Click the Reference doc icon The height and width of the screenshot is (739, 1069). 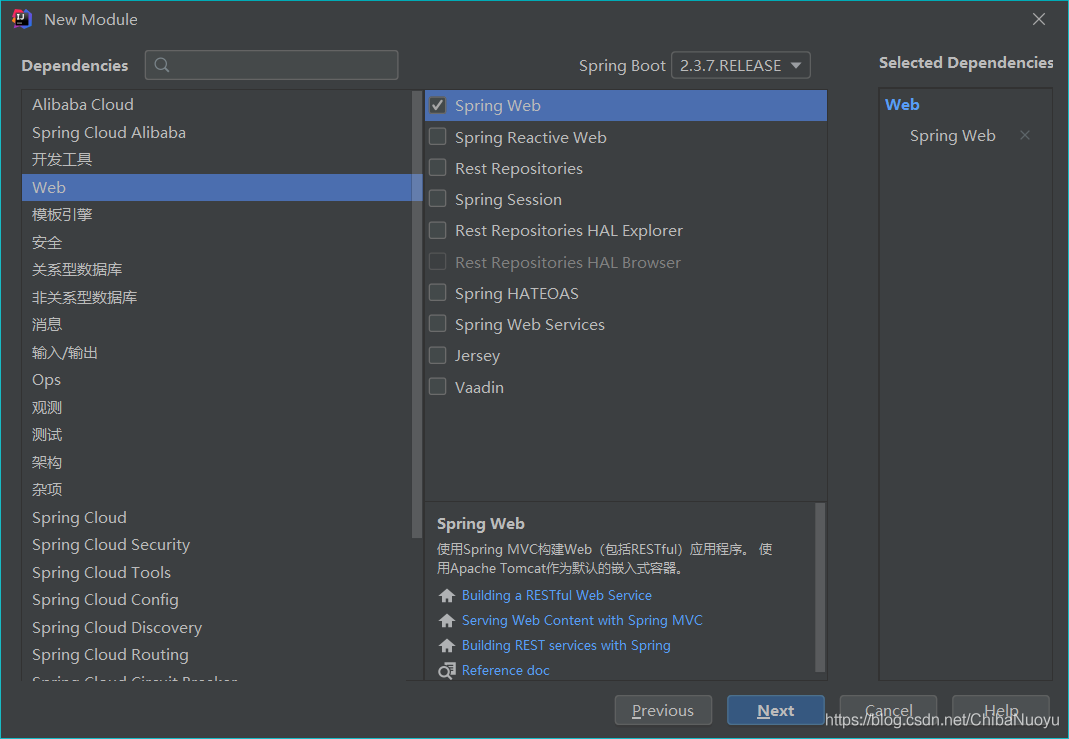pos(447,671)
